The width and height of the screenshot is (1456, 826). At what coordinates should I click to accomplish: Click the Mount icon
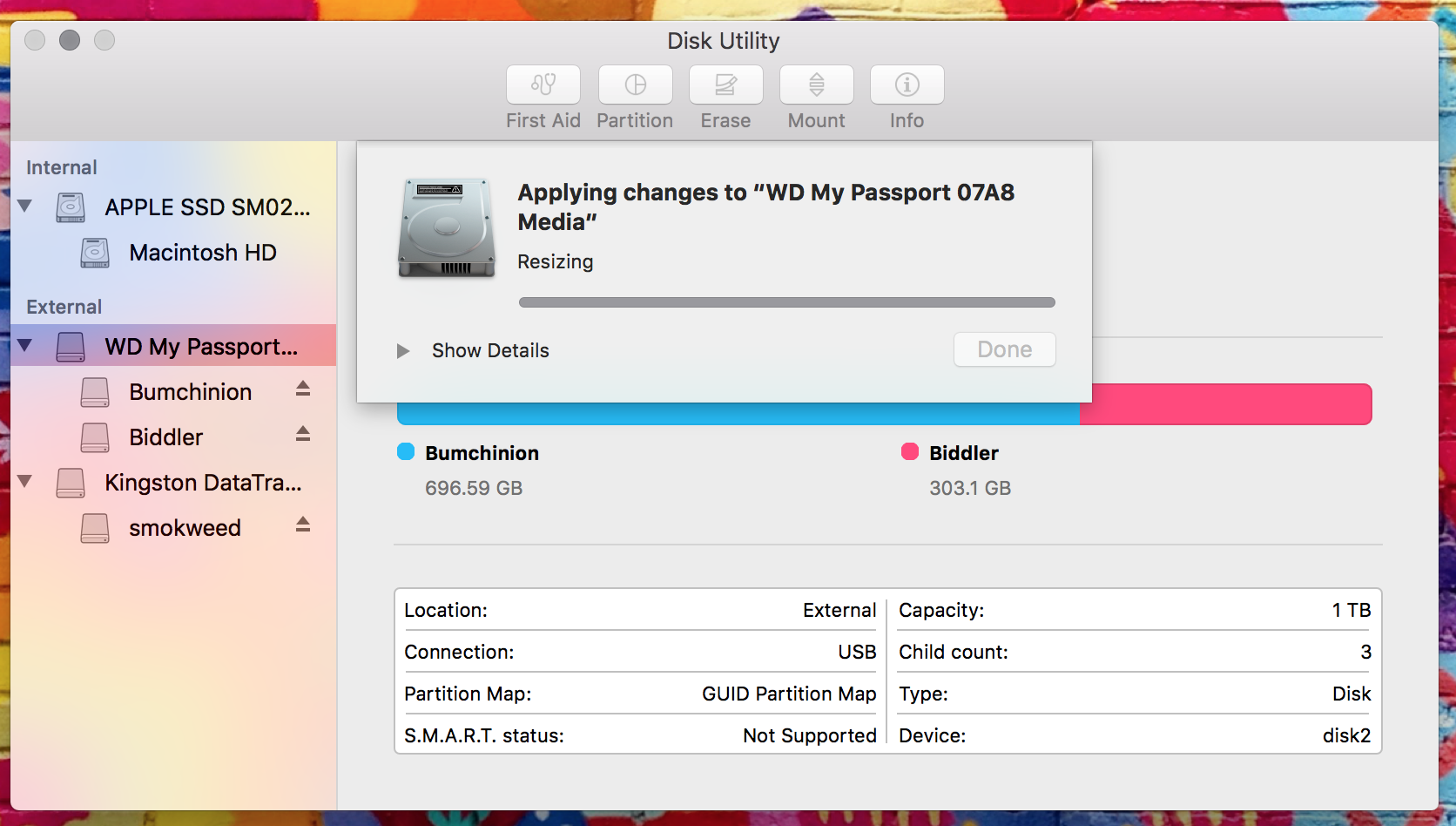pyautogui.click(x=816, y=96)
